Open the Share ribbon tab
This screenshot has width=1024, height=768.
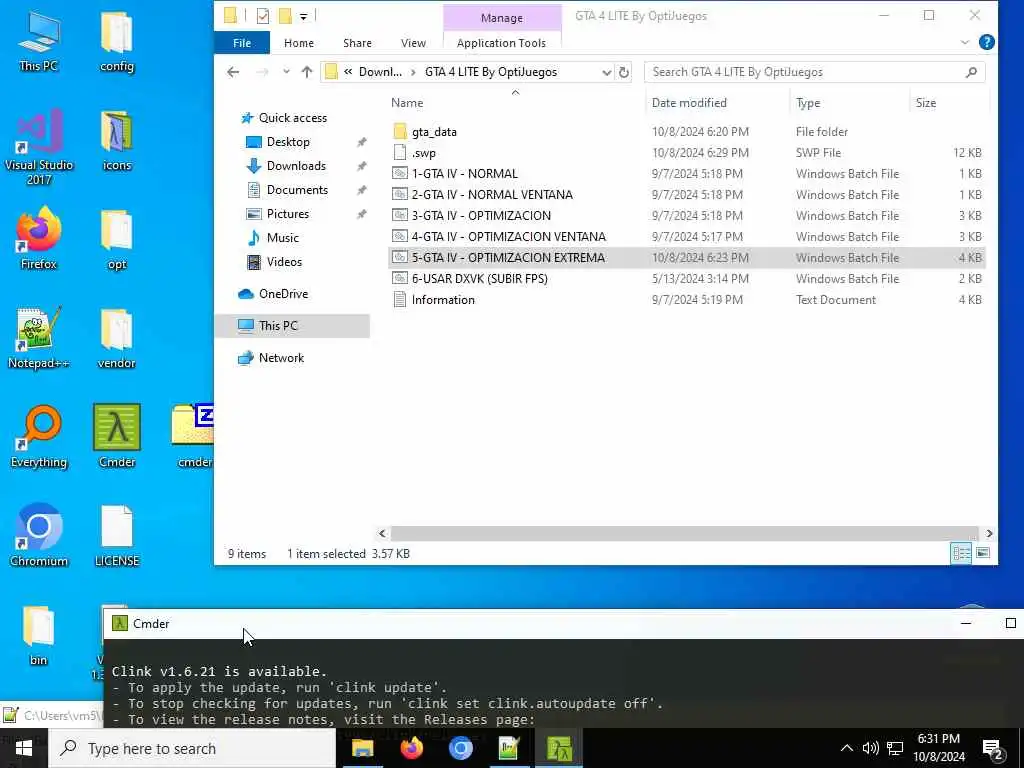pos(357,42)
